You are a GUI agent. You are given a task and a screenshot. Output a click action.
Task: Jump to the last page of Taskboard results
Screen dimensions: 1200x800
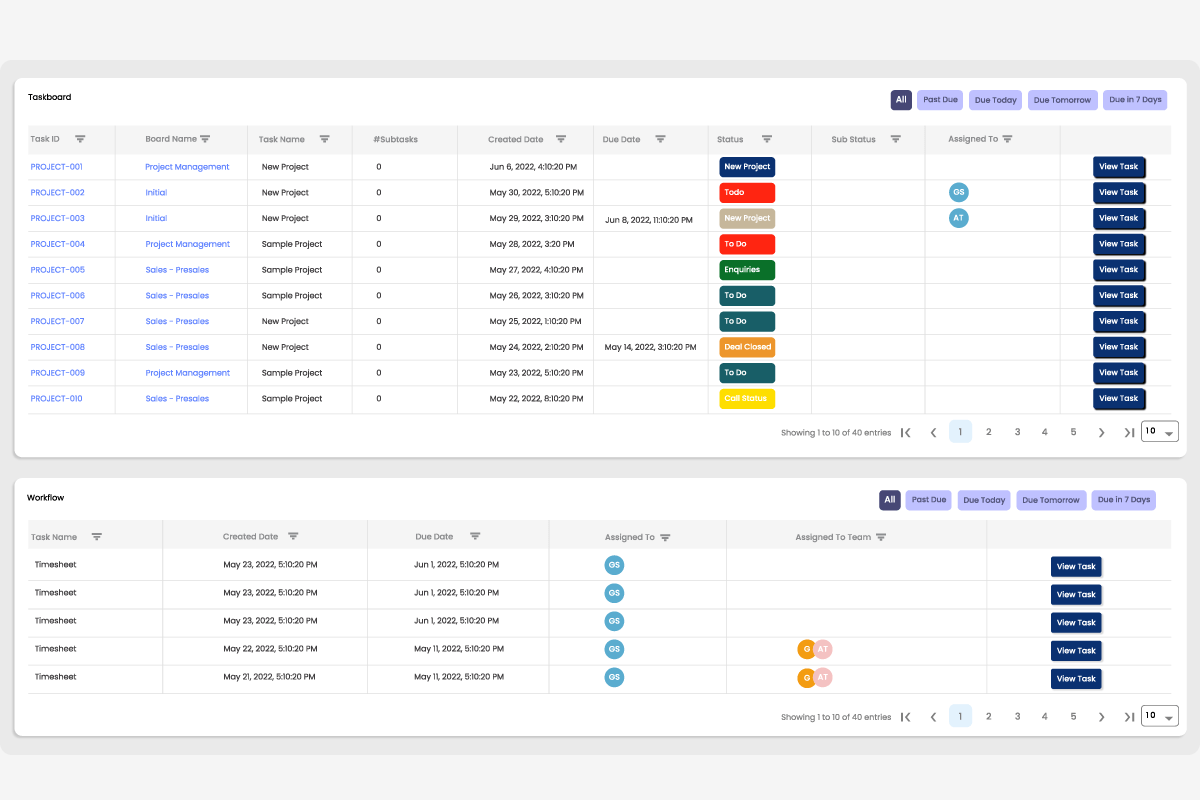click(x=1129, y=431)
